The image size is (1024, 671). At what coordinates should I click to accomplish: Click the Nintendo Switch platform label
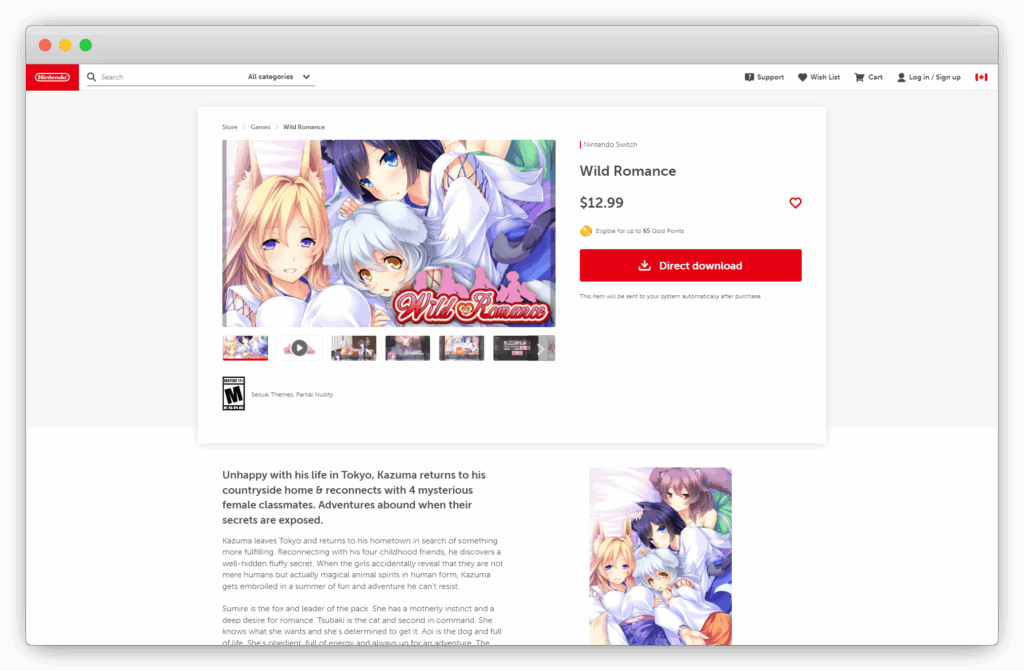610,144
